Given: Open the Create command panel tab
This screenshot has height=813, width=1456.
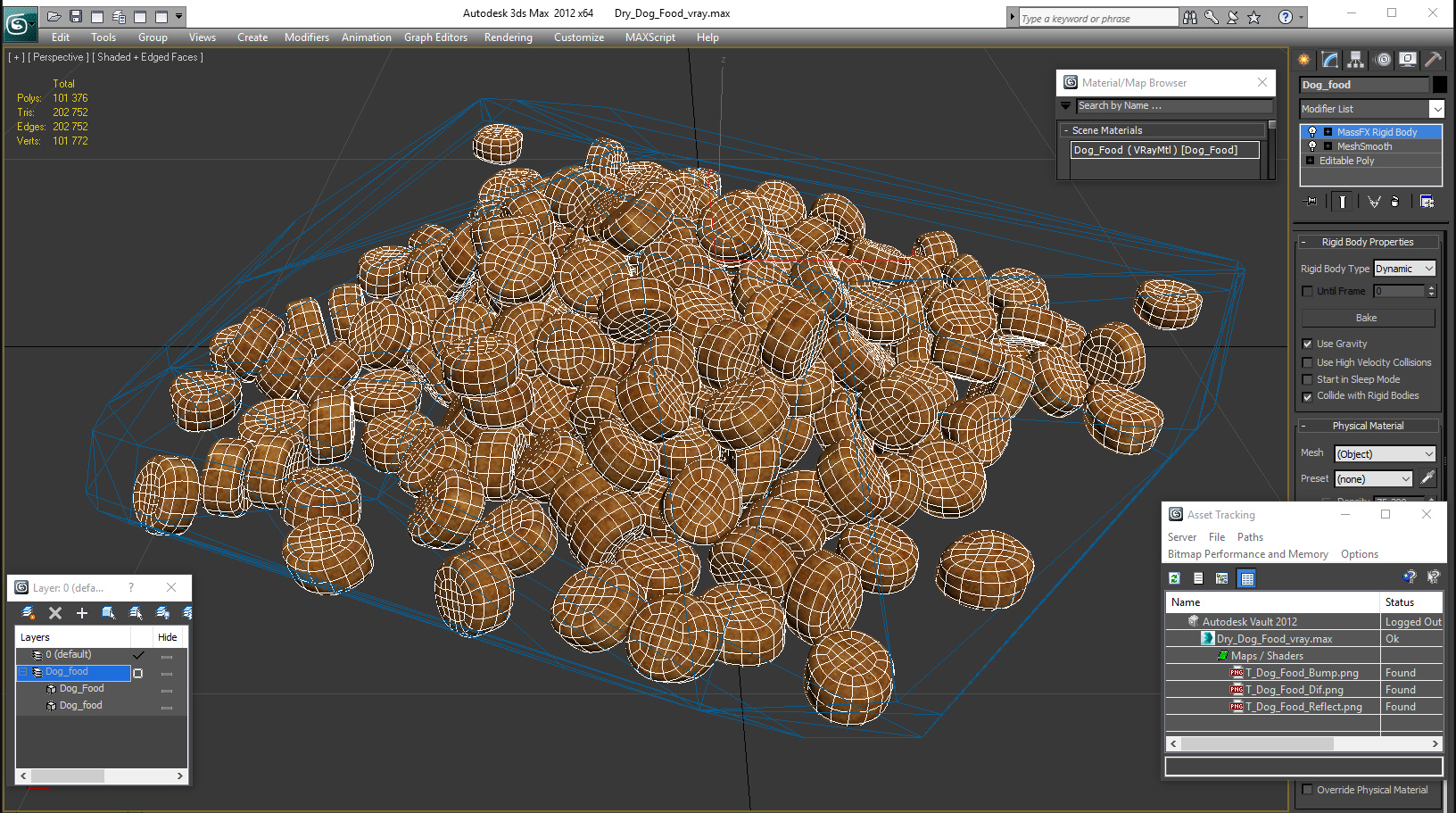Looking at the screenshot, I should tap(1304, 60).
